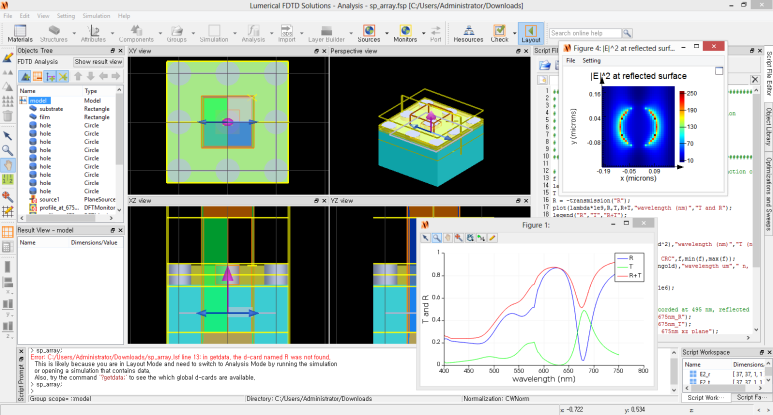Image resolution: width=773 pixels, height=415 pixels.
Task: Click the delete trash icon in left sidebar
Action: pos(7,115)
